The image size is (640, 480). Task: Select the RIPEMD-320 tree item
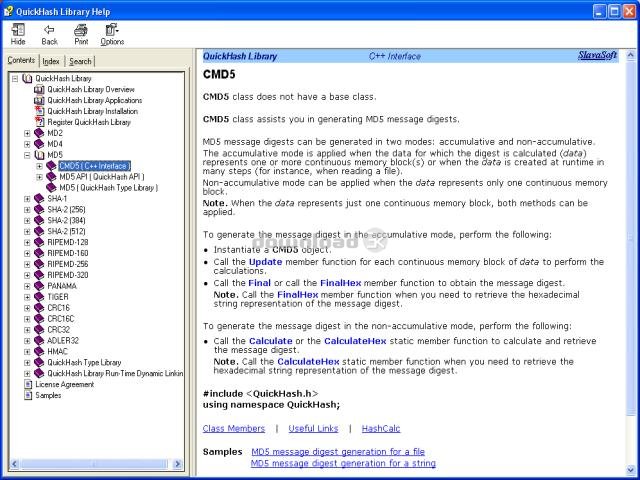pos(68,275)
